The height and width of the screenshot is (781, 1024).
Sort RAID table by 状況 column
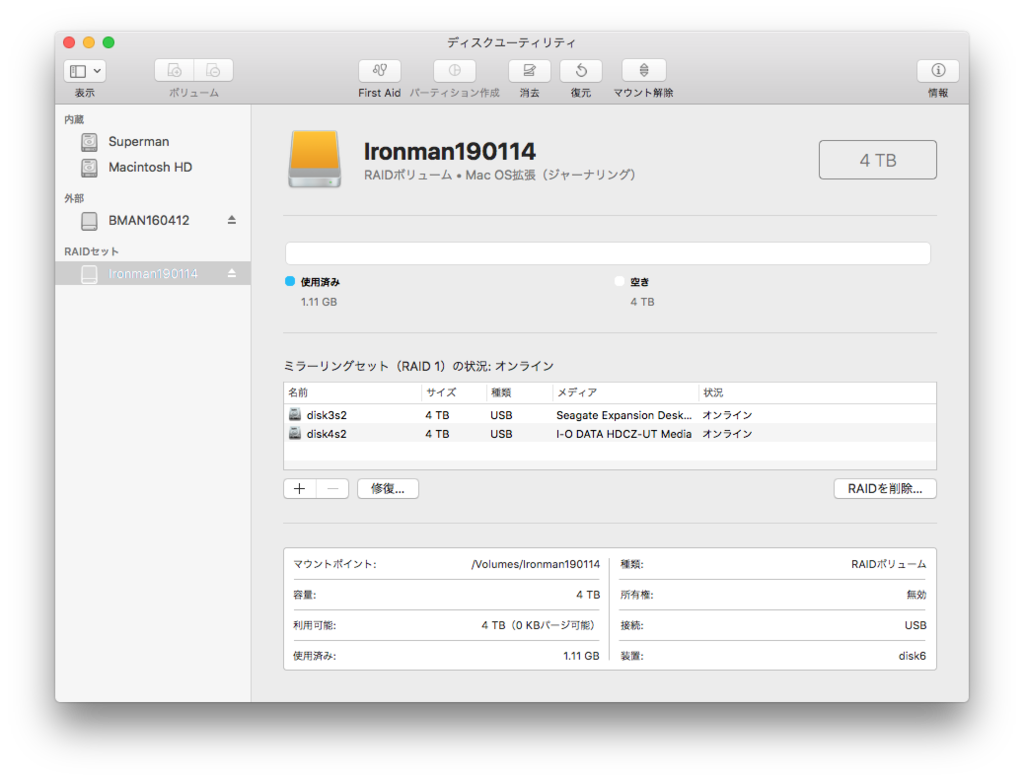click(817, 392)
